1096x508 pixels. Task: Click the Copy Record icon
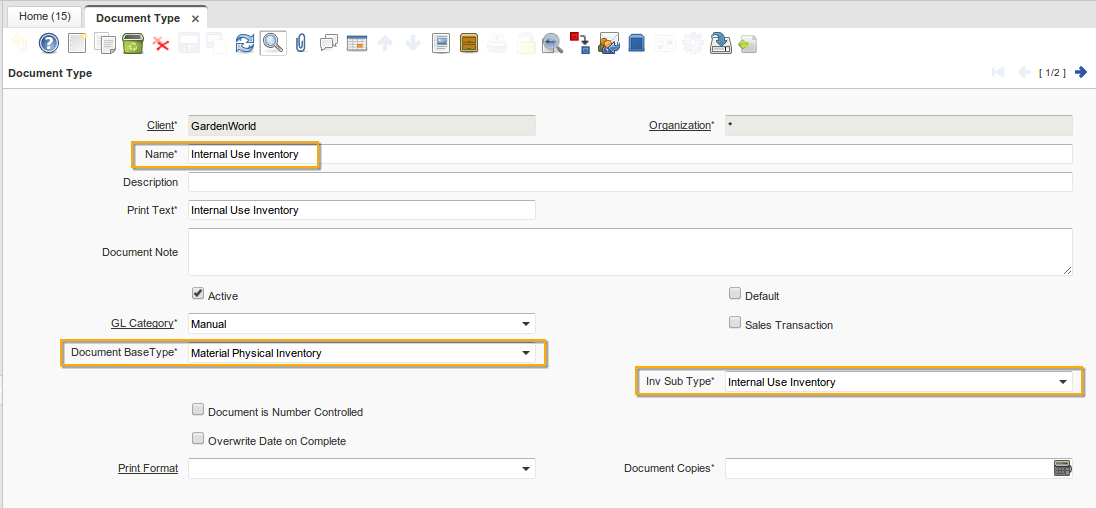(x=105, y=43)
